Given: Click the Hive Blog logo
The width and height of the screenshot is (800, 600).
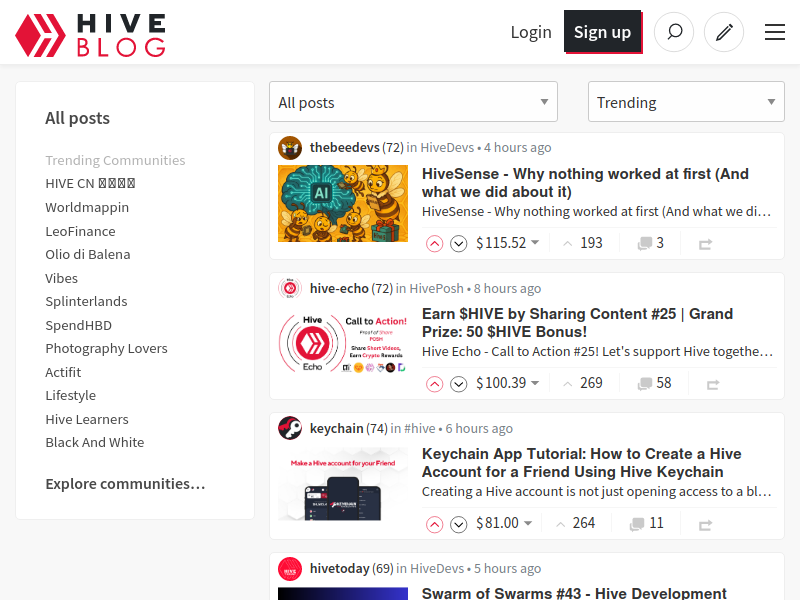Looking at the screenshot, I should tap(90, 35).
